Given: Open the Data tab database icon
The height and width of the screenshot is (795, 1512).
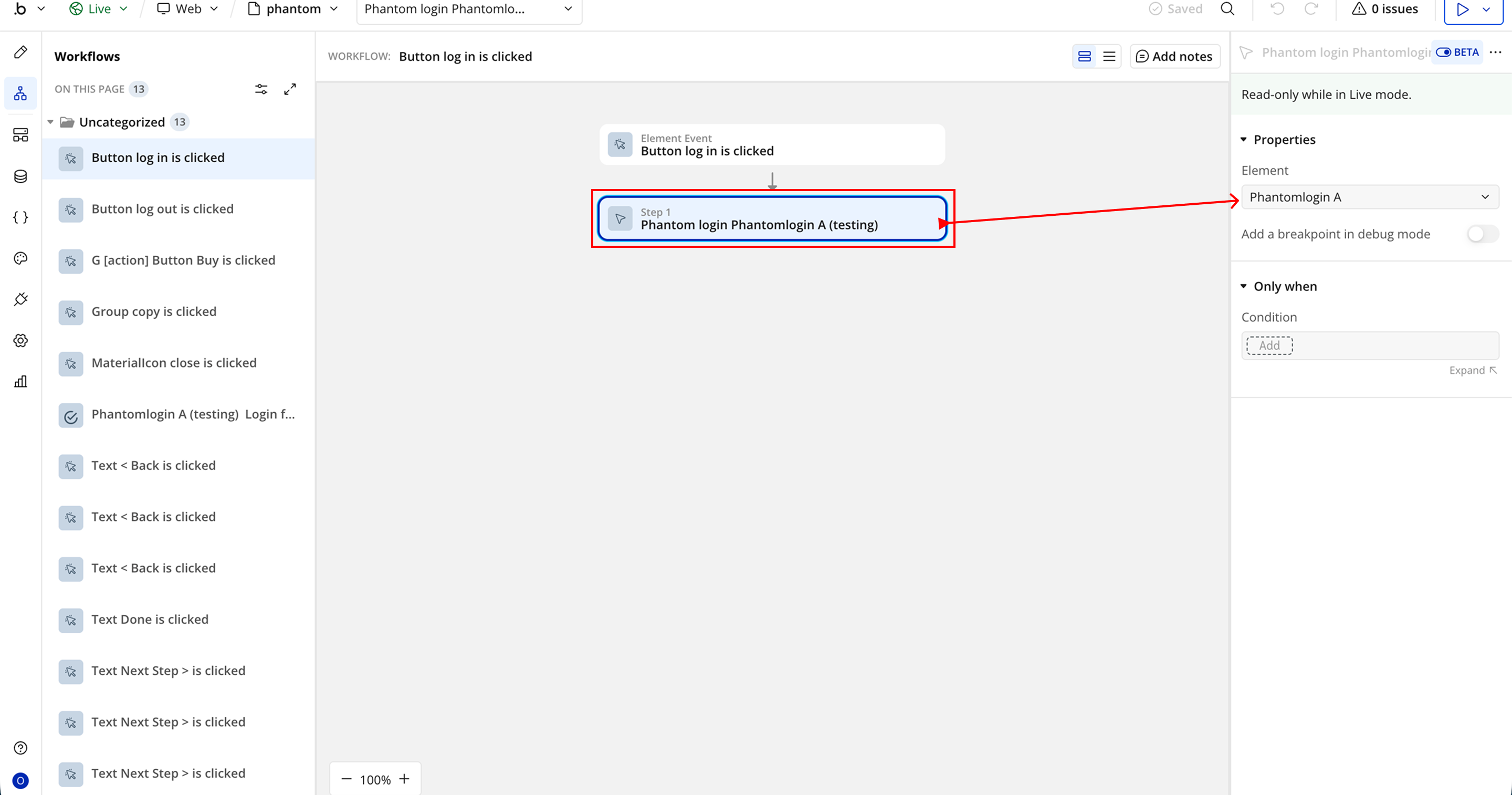Looking at the screenshot, I should coord(20,176).
